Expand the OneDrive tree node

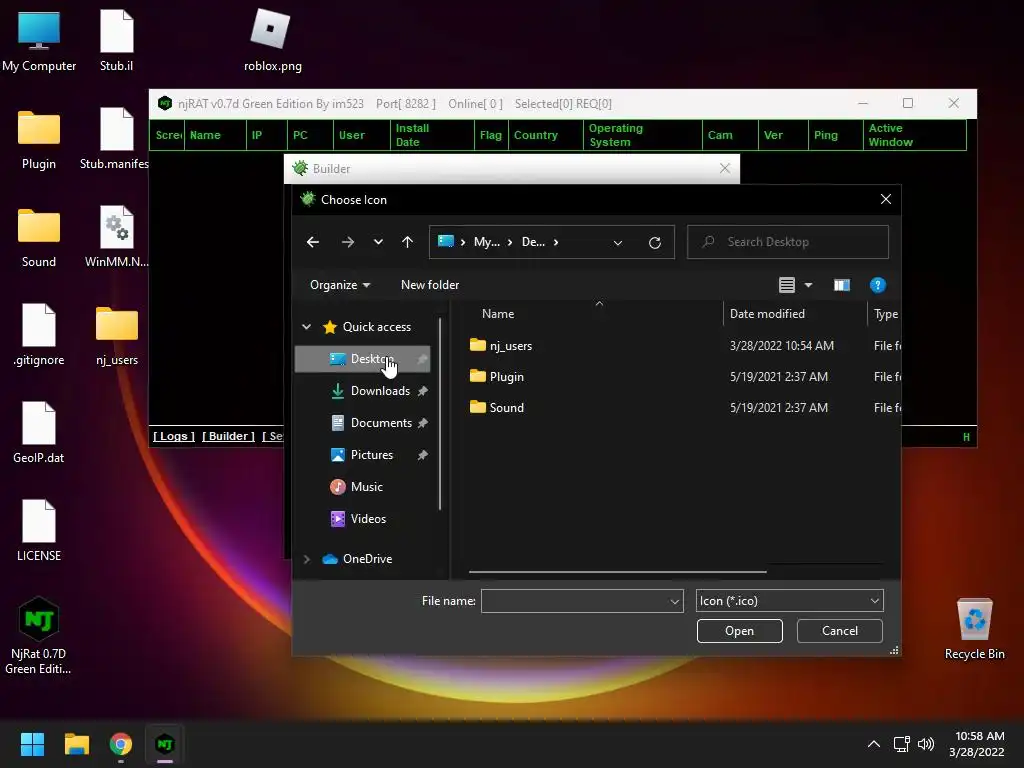coord(306,559)
